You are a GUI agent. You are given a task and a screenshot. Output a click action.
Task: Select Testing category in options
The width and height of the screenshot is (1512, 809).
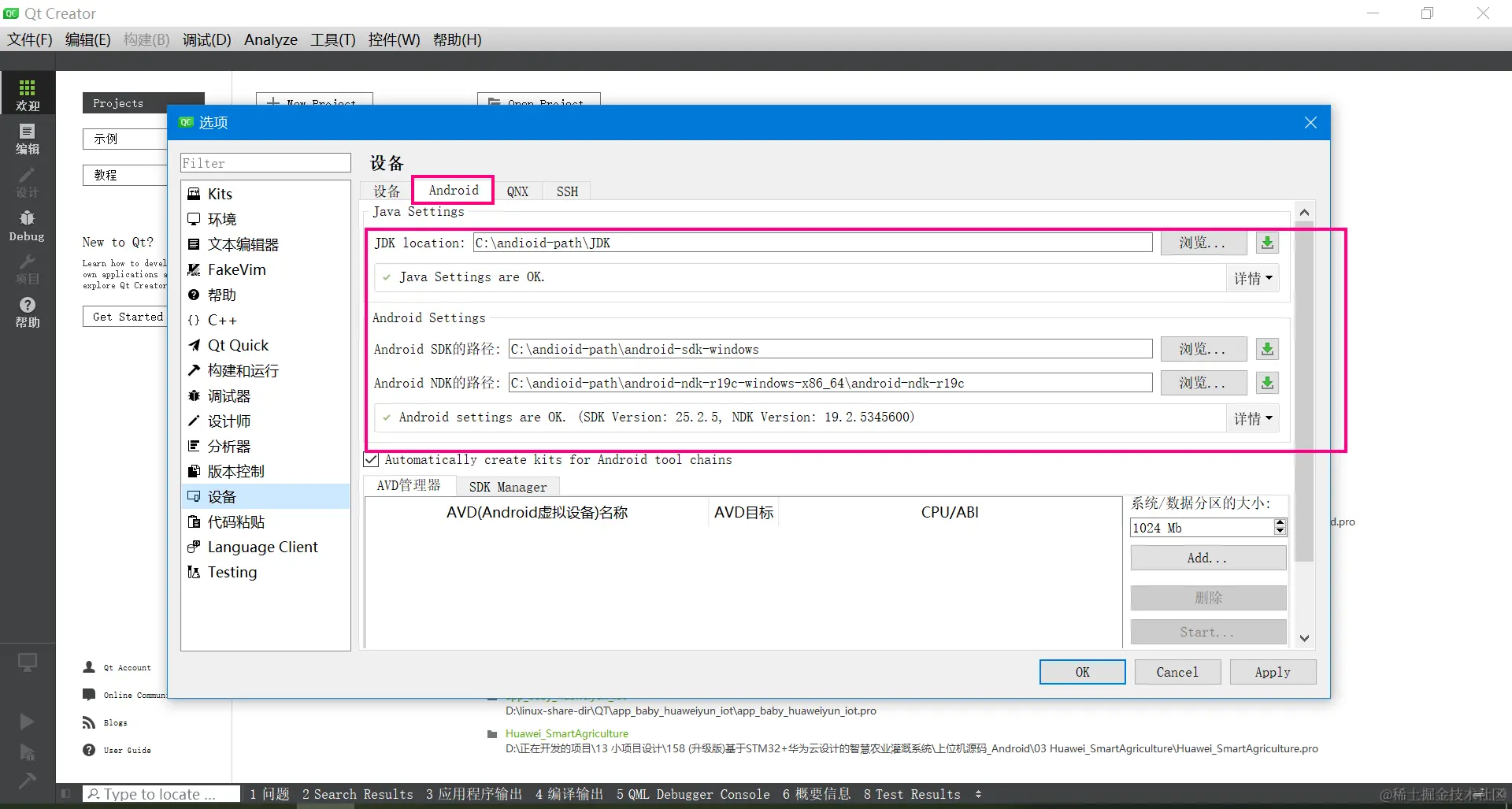tap(265, 572)
